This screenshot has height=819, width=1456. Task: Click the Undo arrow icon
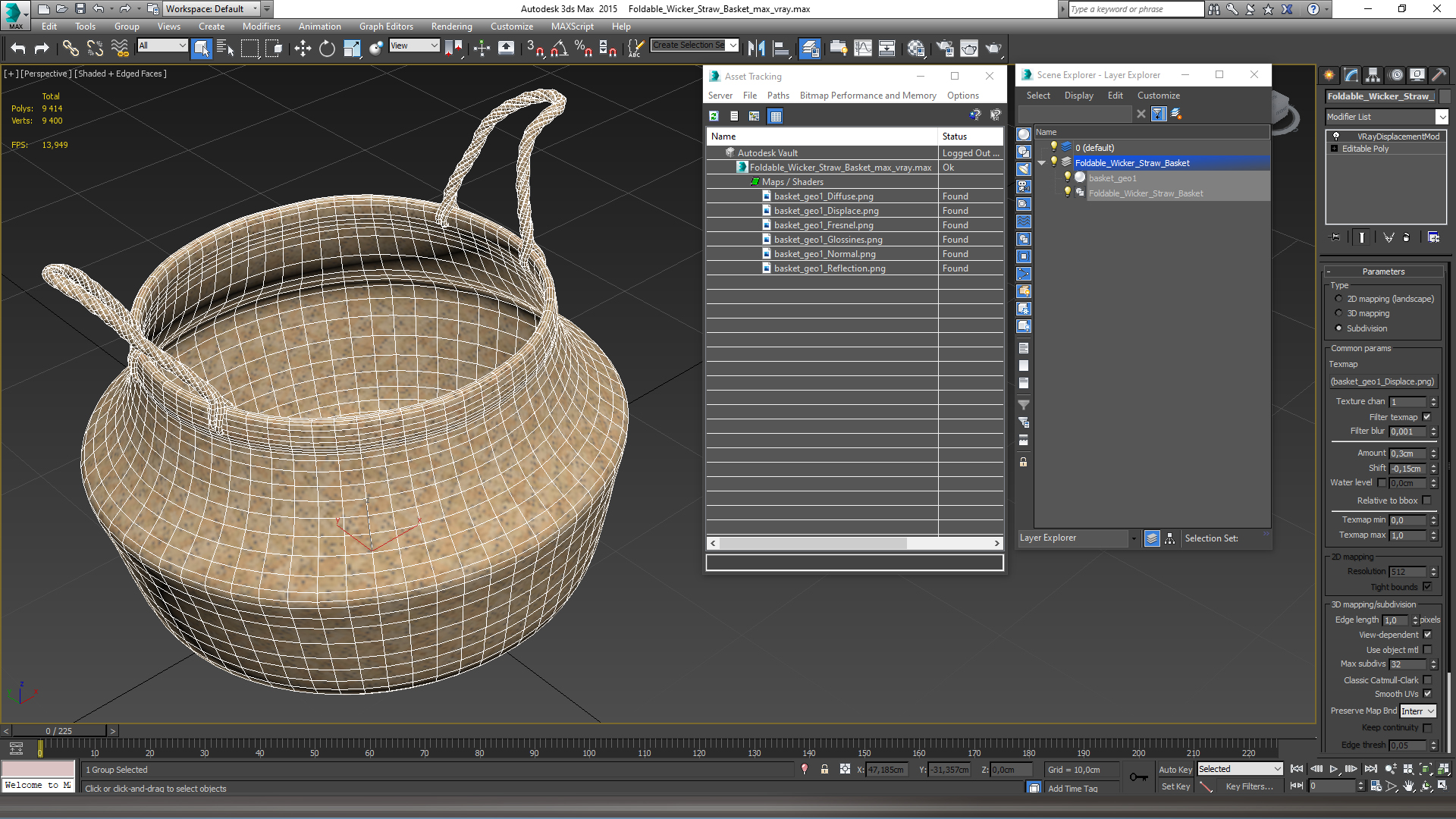18,49
